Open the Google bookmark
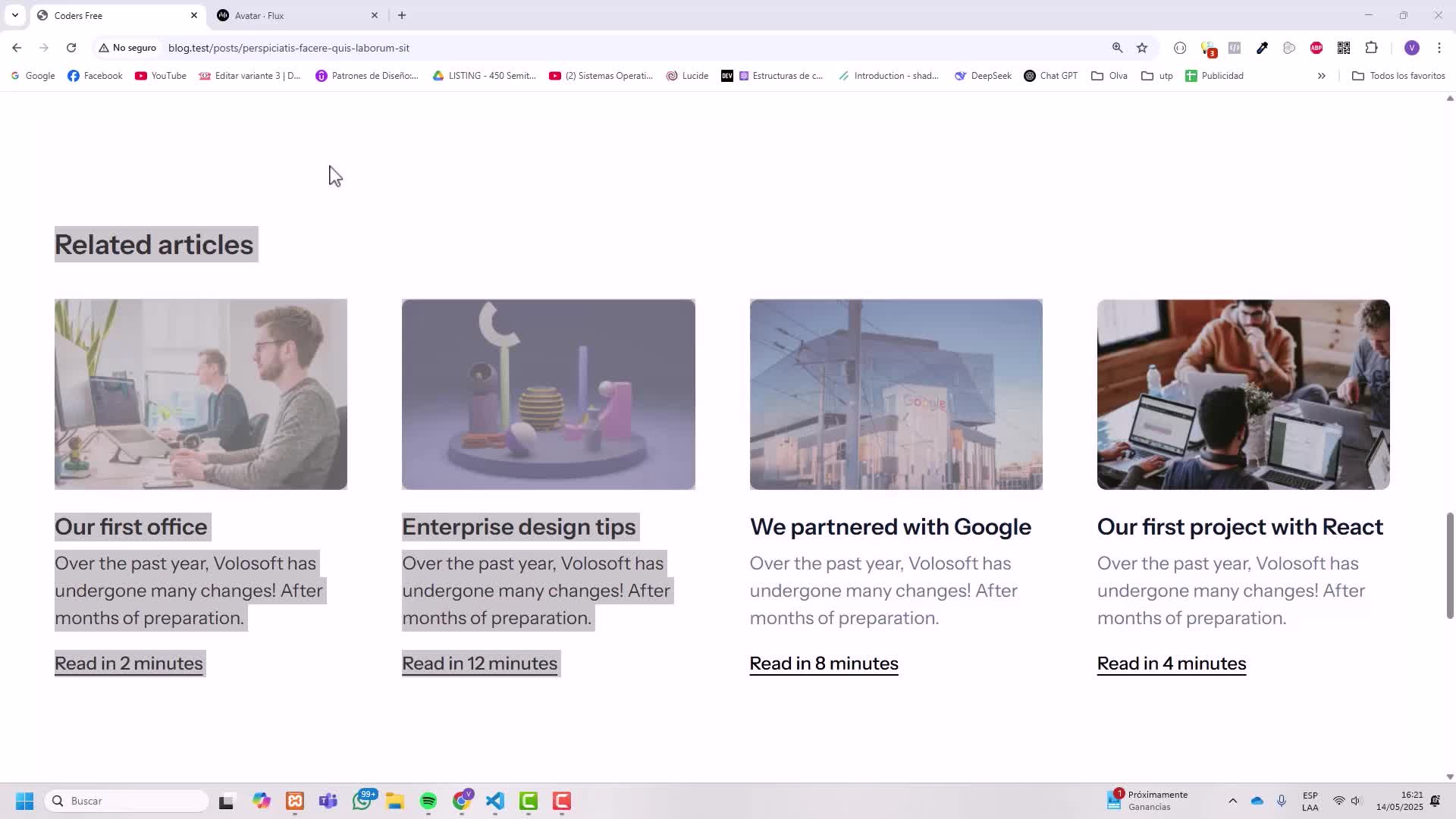1456x819 pixels. coord(33,76)
